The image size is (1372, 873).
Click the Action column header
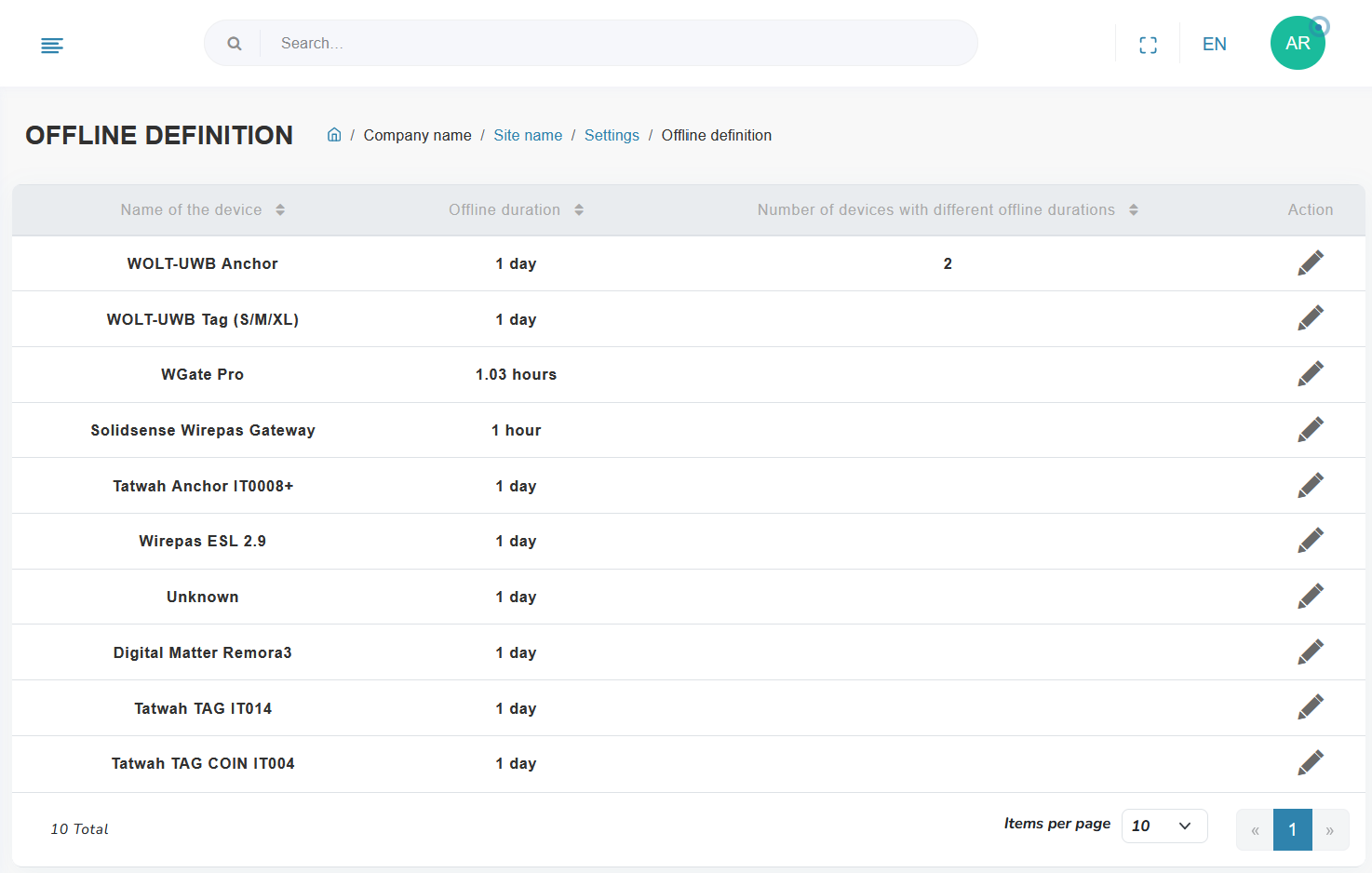[x=1311, y=210]
